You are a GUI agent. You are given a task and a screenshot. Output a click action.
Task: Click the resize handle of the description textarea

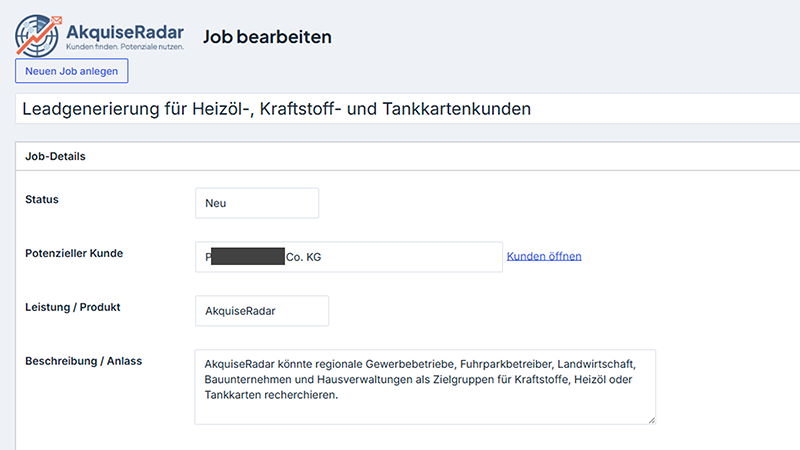(x=652, y=420)
